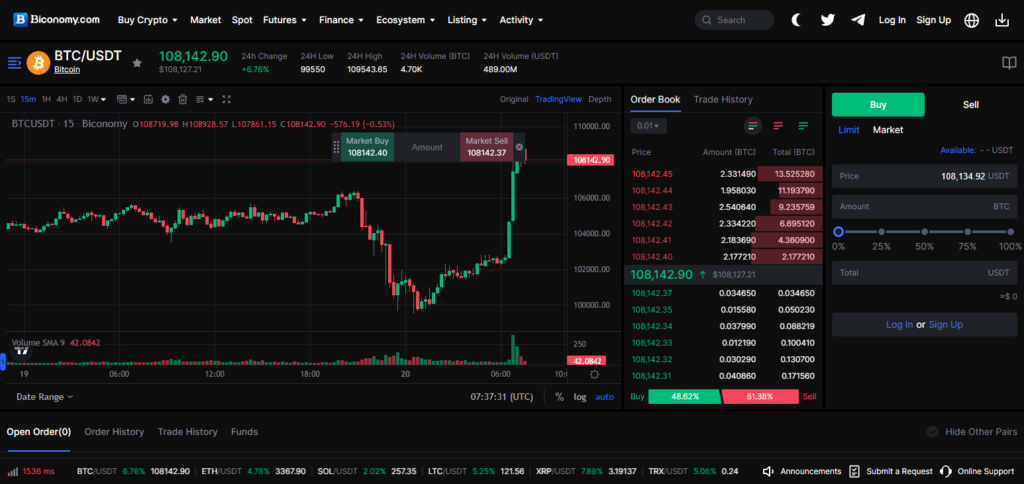The height and width of the screenshot is (484, 1024).
Task: Close the Market Buy/Sell floating panel
Action: [x=519, y=147]
